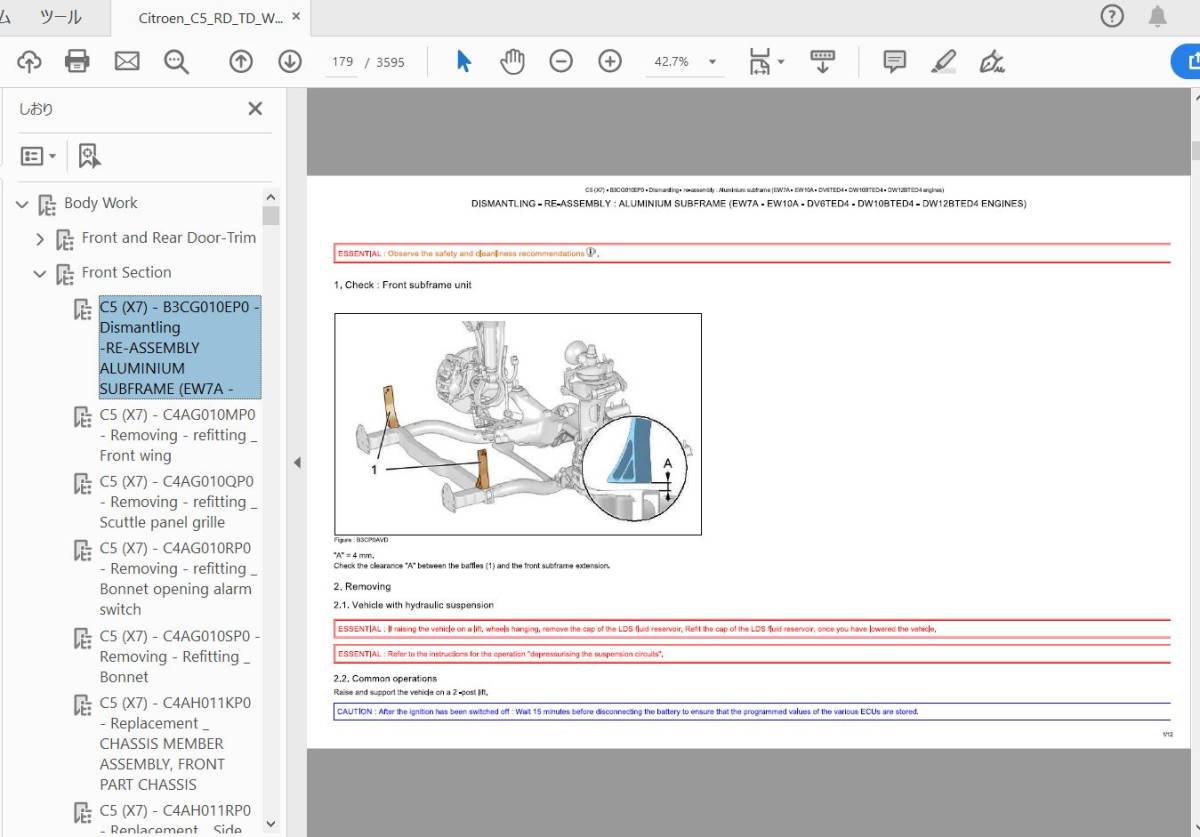Zoom out with minus button

click(561, 62)
